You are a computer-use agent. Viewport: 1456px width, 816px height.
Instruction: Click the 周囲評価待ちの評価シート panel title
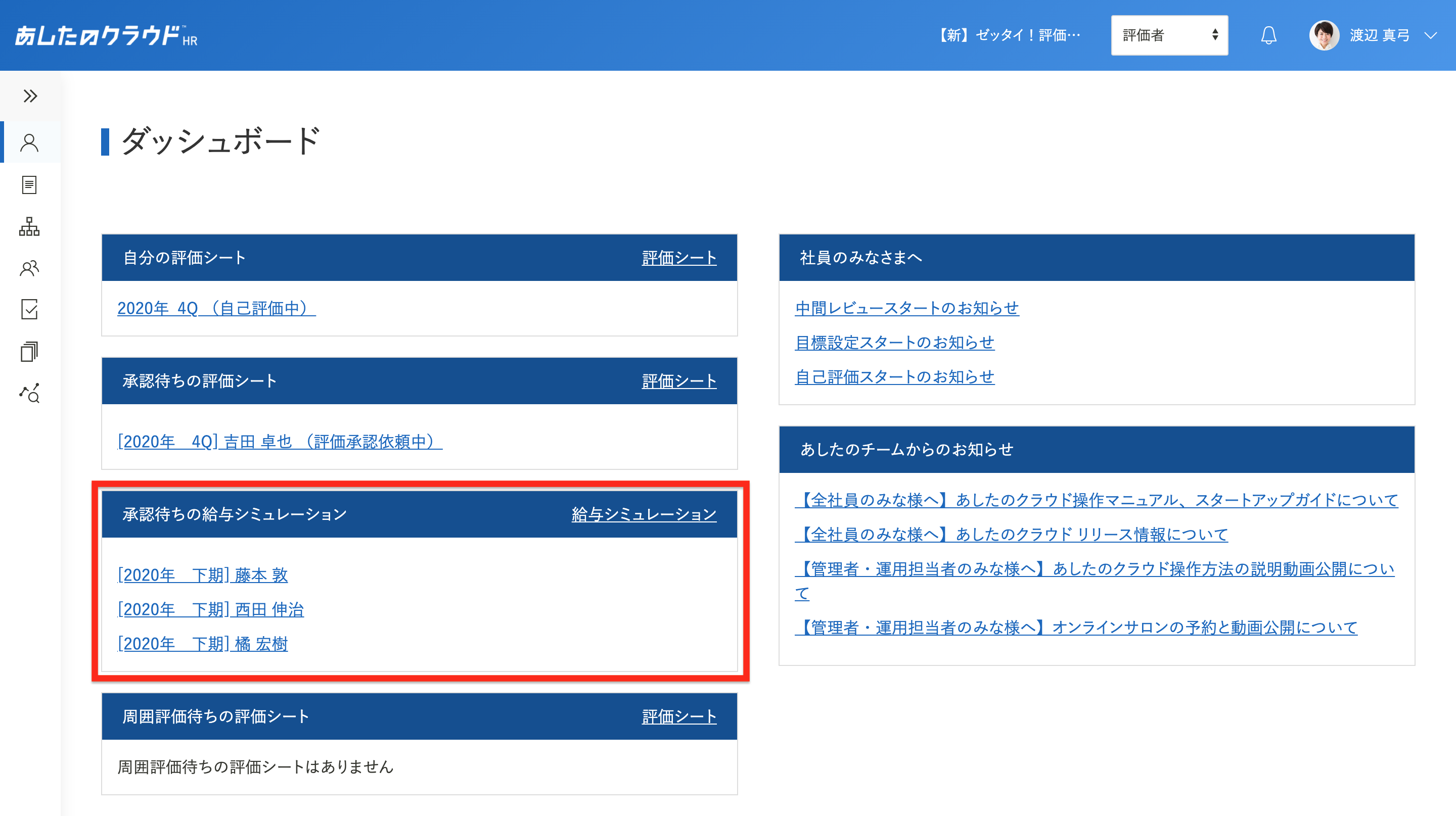click(x=216, y=716)
